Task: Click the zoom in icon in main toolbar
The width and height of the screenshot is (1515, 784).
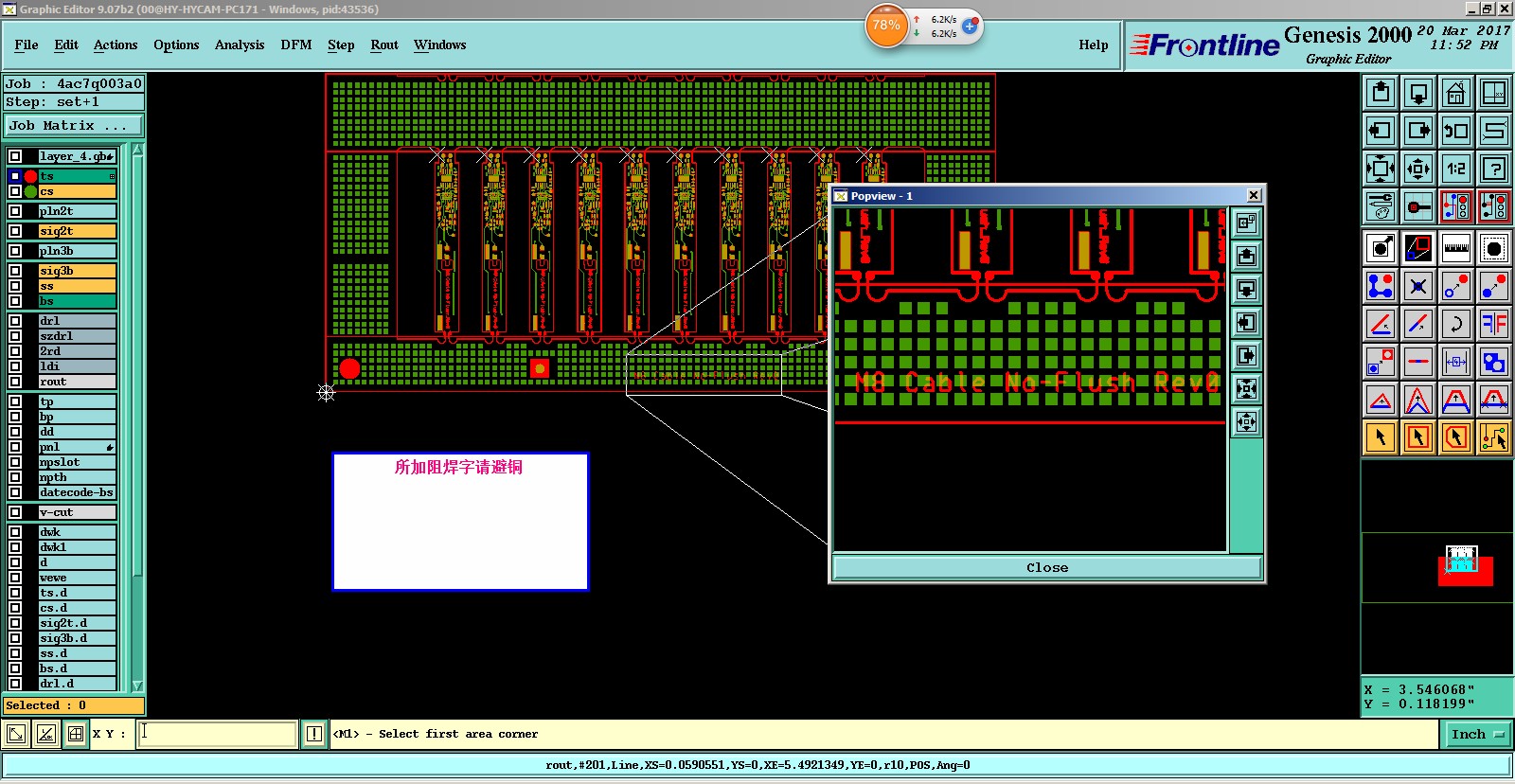Action: (1381, 169)
